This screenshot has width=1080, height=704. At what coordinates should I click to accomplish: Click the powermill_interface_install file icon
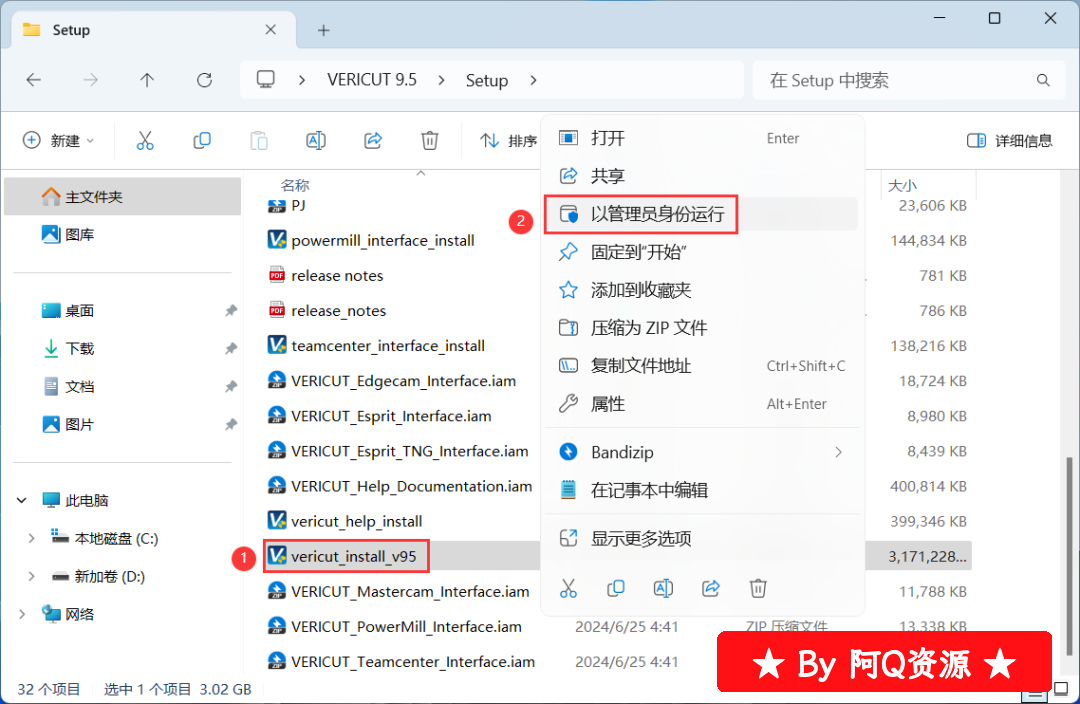277,240
